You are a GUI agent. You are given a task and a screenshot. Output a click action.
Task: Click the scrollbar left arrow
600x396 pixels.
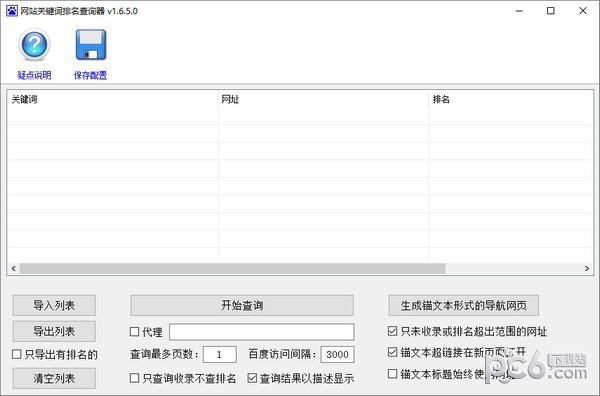point(14,269)
